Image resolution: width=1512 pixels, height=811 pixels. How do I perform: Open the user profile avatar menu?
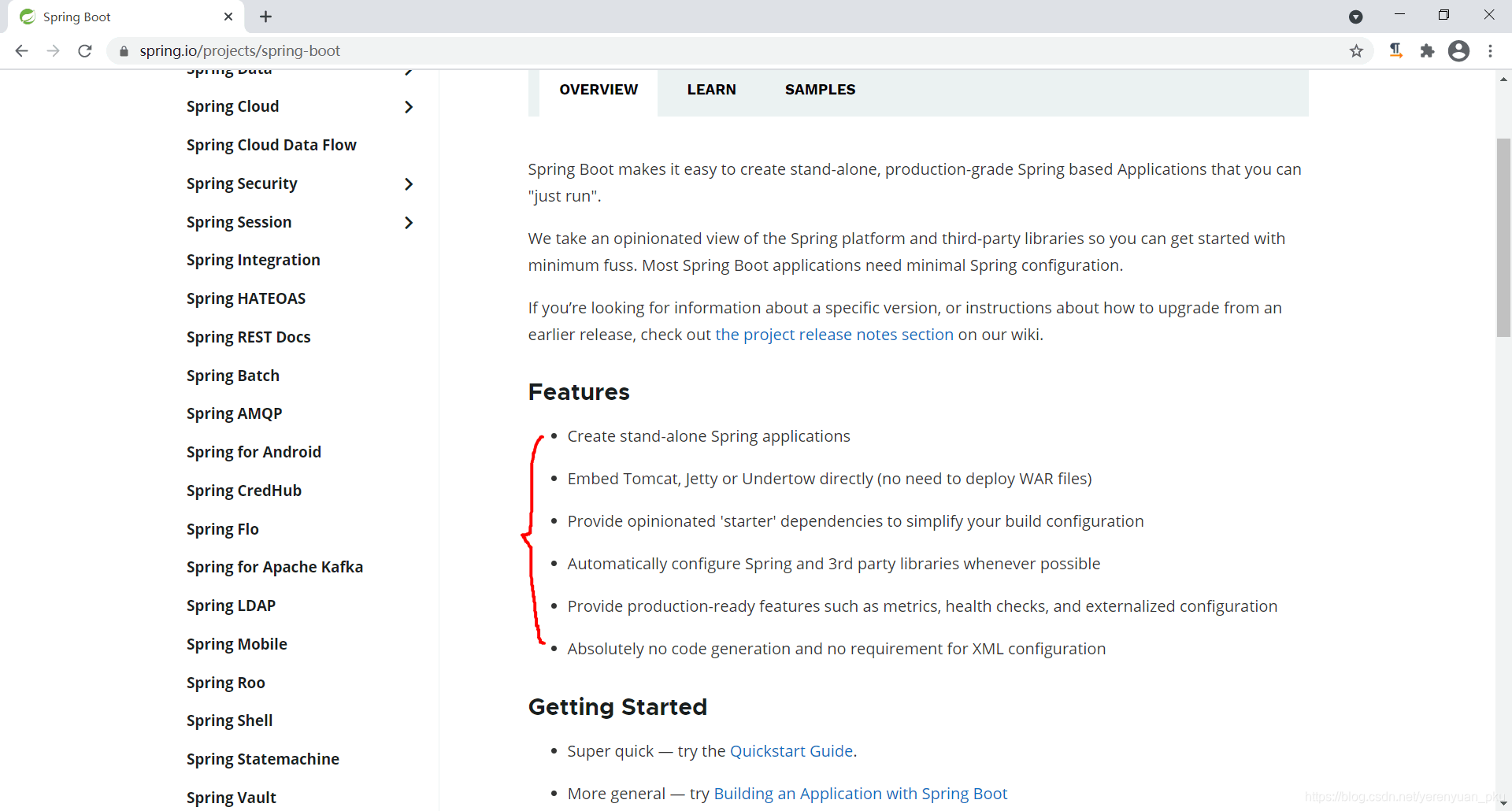(x=1458, y=51)
